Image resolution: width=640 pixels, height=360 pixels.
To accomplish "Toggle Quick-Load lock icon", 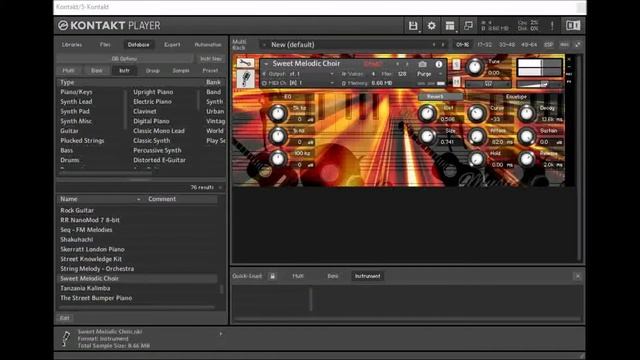I will coord(272,276).
